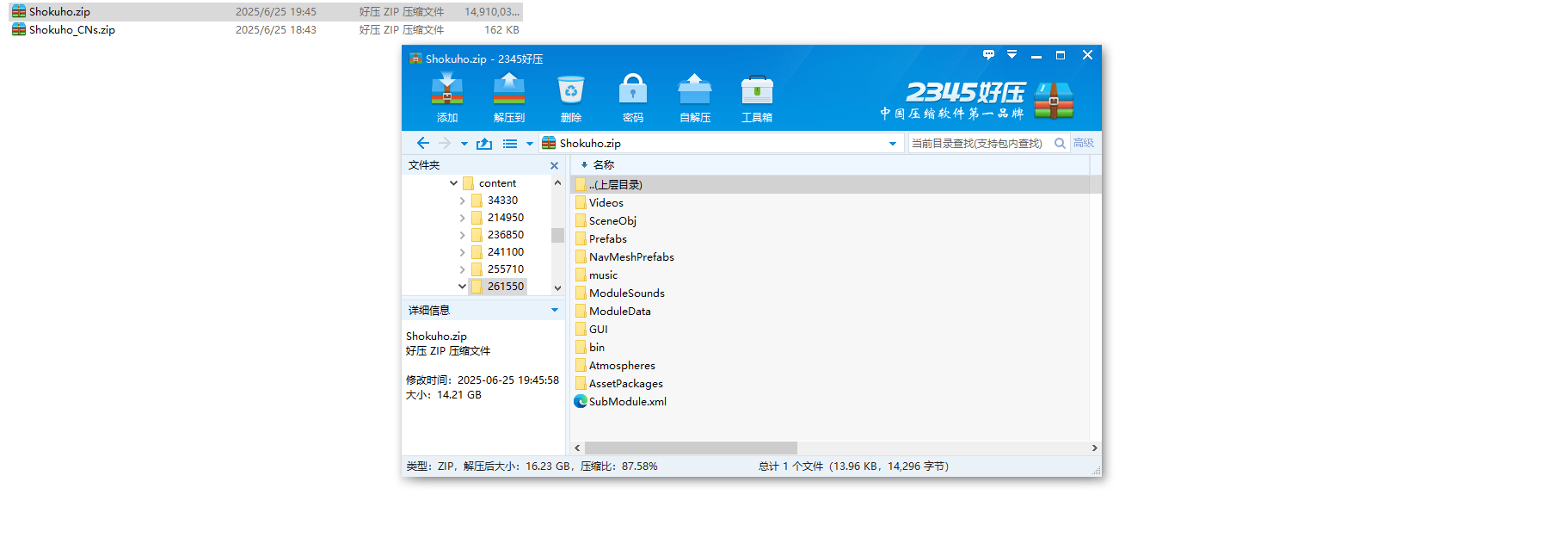Go back with the left arrow button
This screenshot has height=556, width=1568.
click(422, 143)
